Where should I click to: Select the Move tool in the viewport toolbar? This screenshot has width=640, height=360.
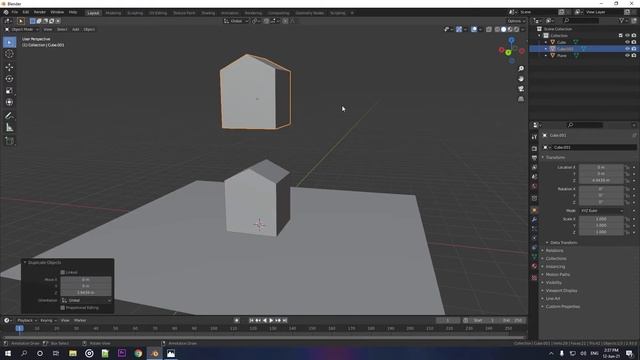pyautogui.click(x=9, y=67)
